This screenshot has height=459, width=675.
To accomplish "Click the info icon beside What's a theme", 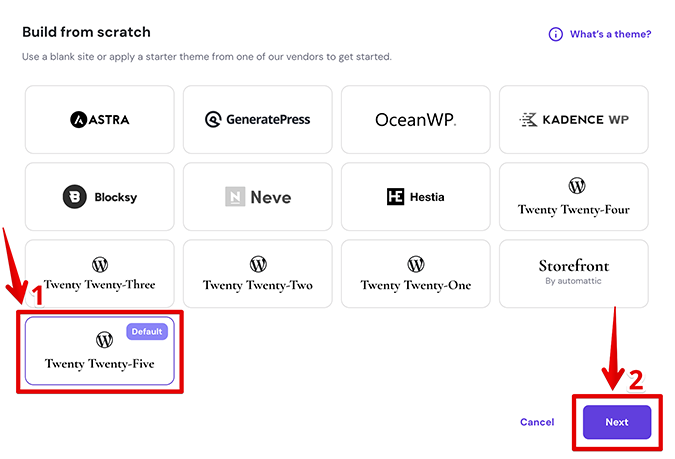I will coord(555,34).
